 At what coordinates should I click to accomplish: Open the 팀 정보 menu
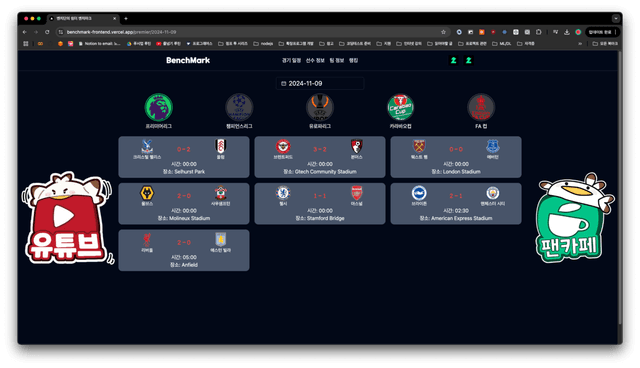click(337, 60)
